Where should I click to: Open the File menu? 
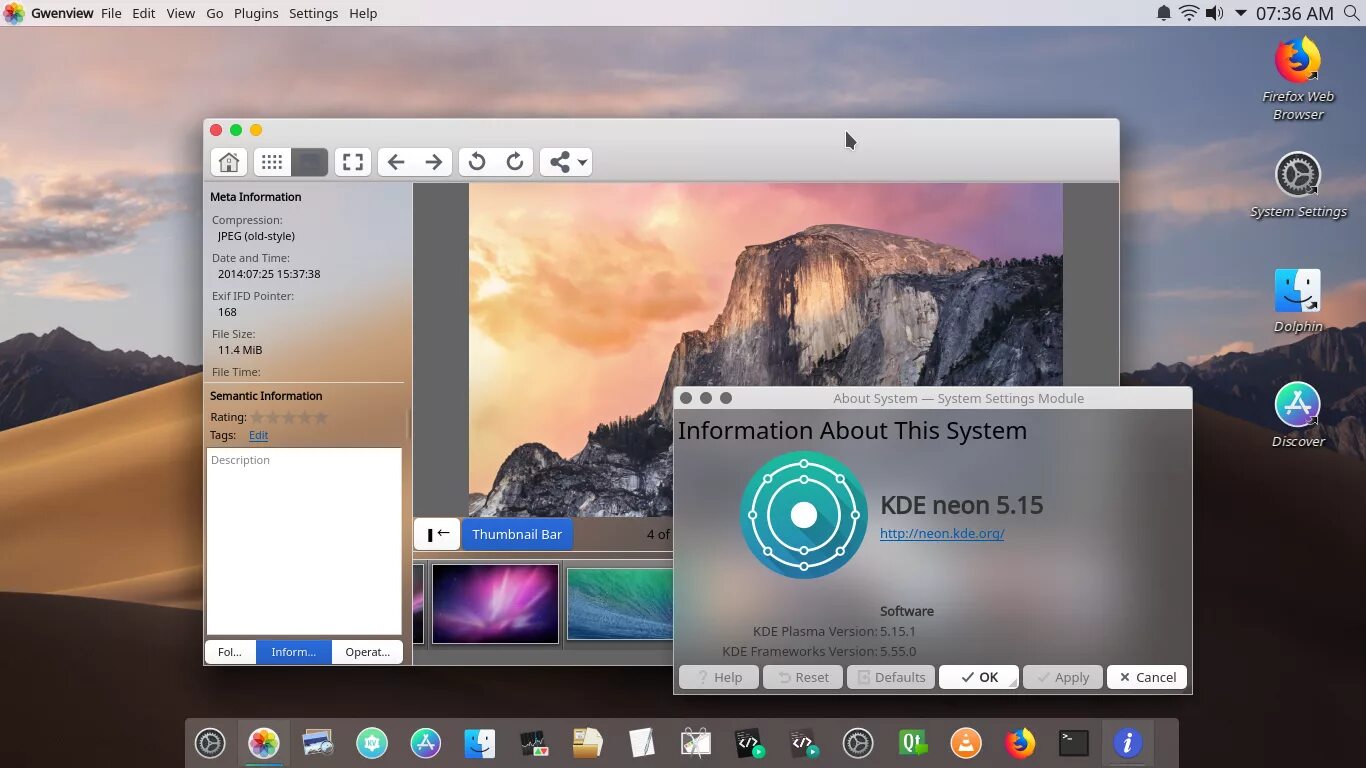tap(111, 13)
